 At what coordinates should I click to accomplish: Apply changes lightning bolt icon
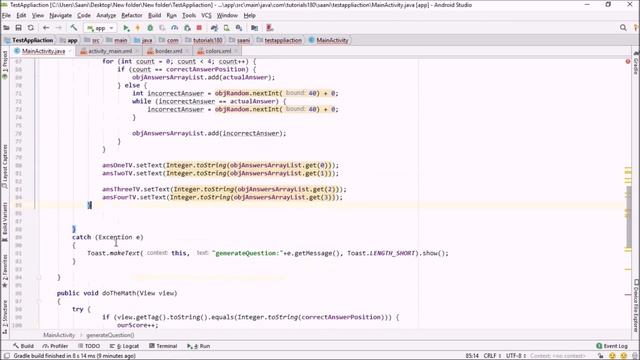point(138,28)
